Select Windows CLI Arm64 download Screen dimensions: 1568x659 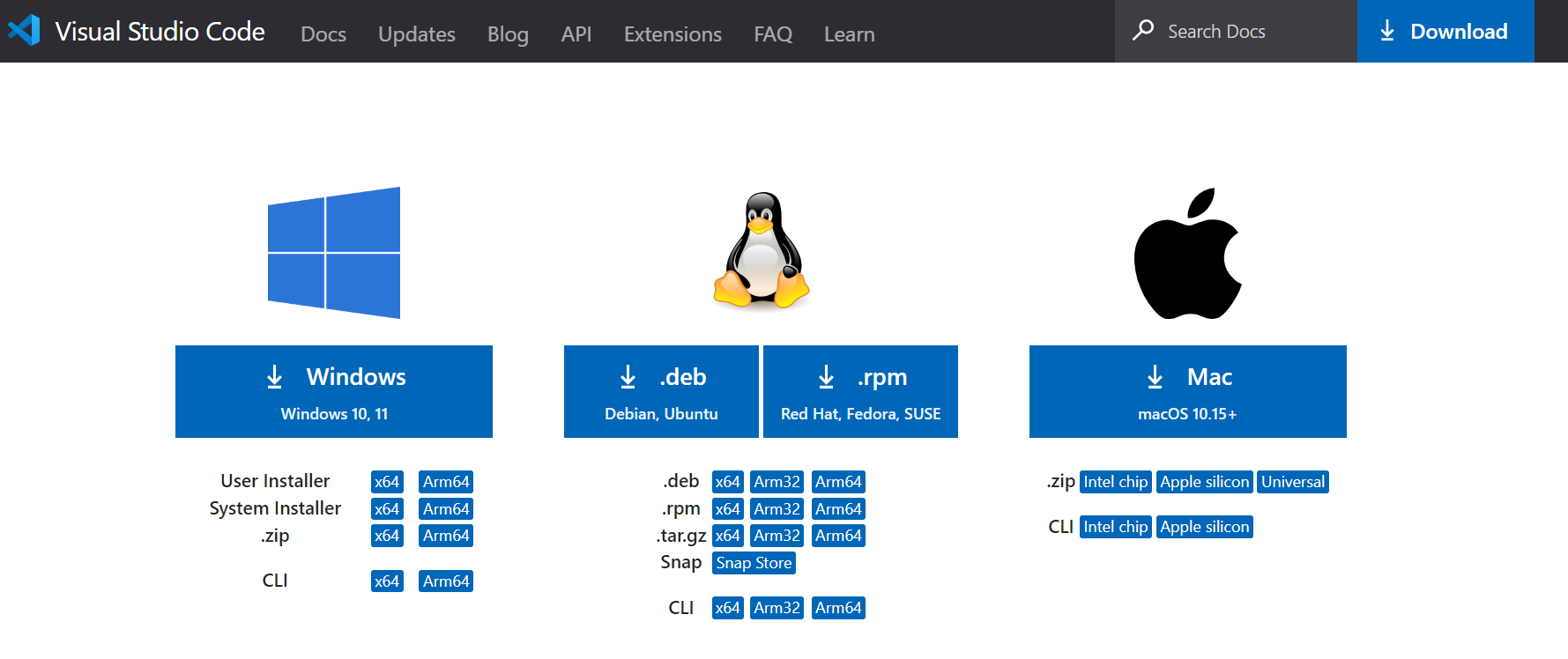(446, 581)
